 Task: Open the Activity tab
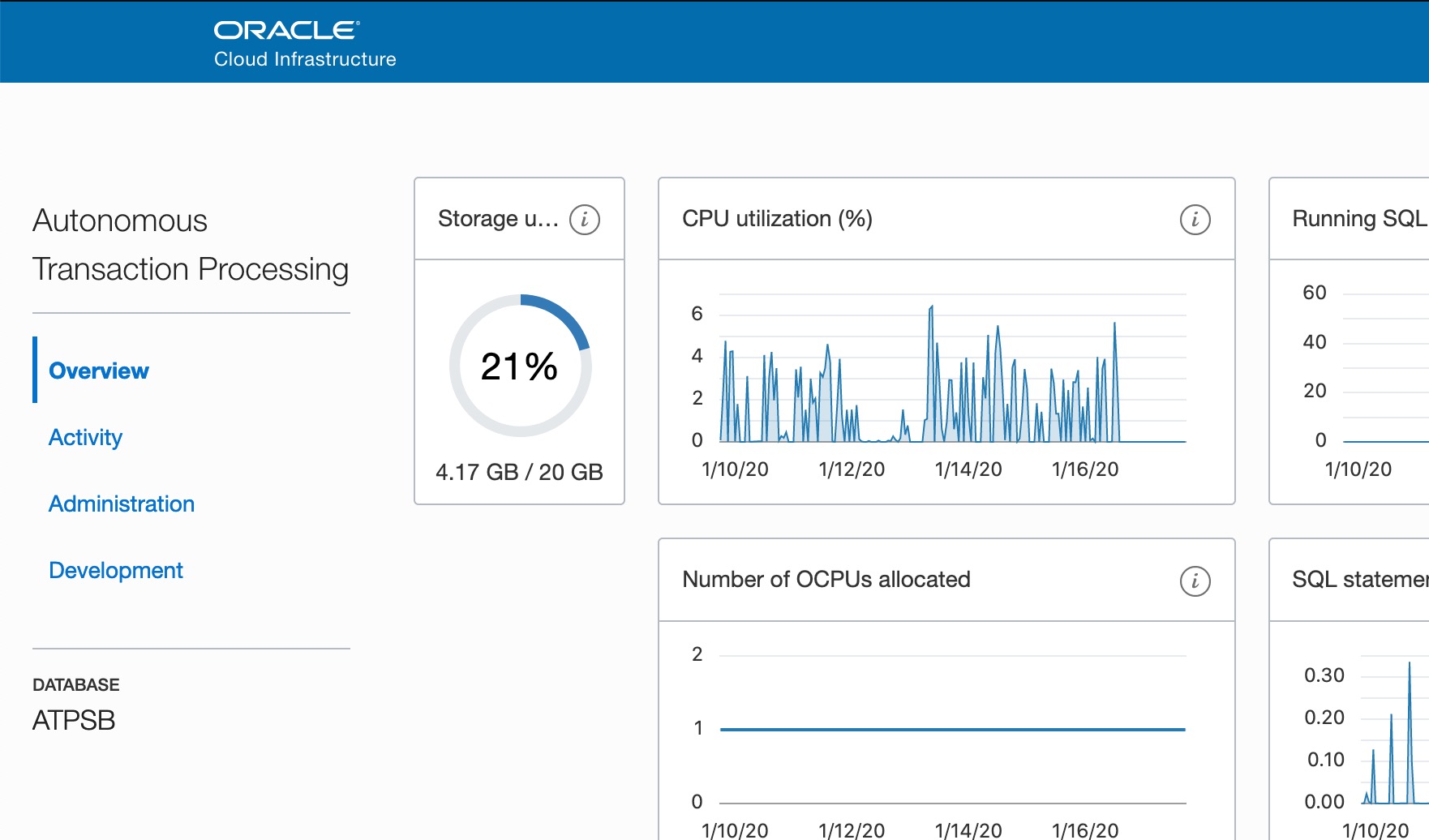[x=85, y=437]
